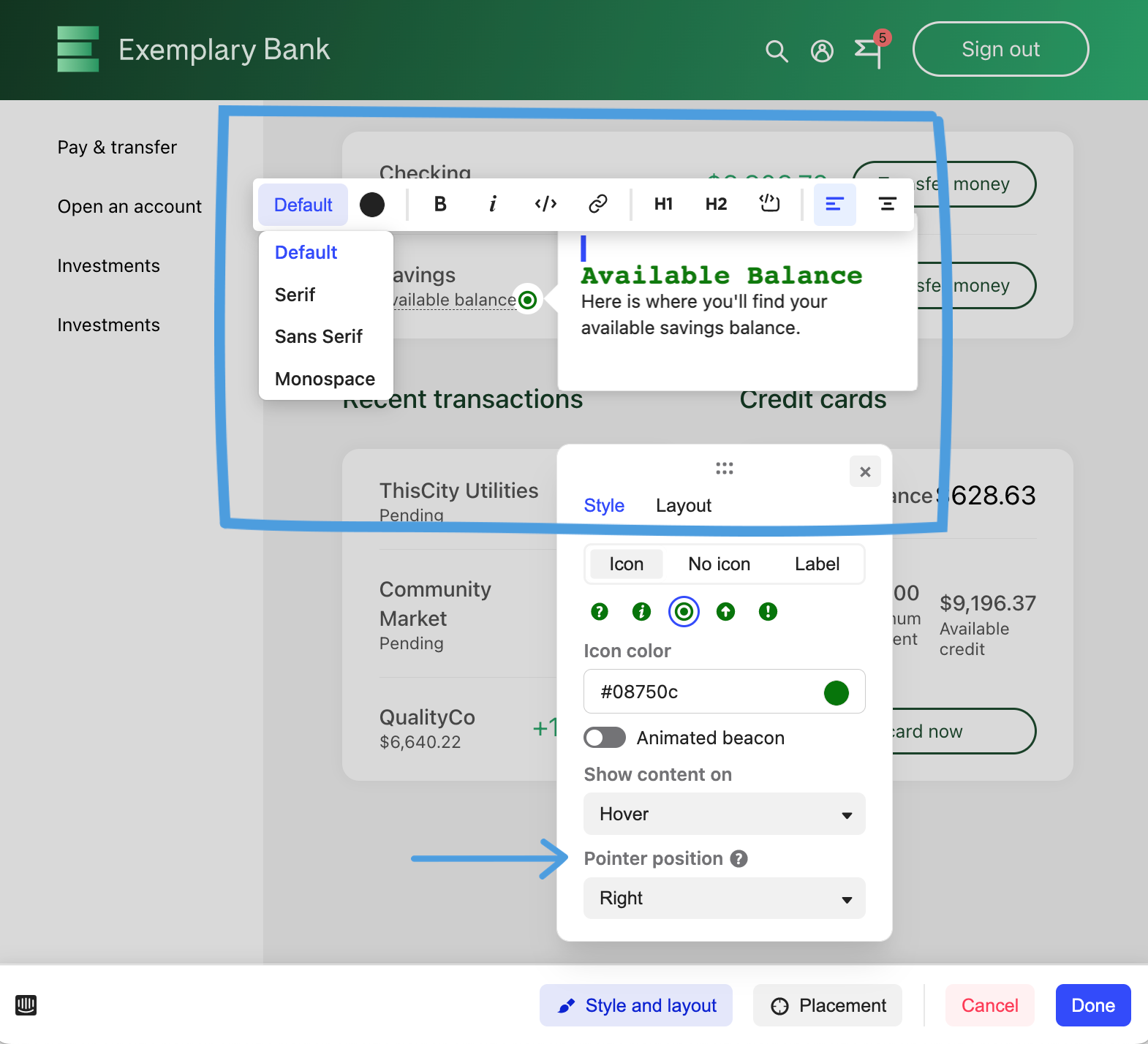Click the Placement button
The width and height of the screenshot is (1148, 1044).
828,1006
